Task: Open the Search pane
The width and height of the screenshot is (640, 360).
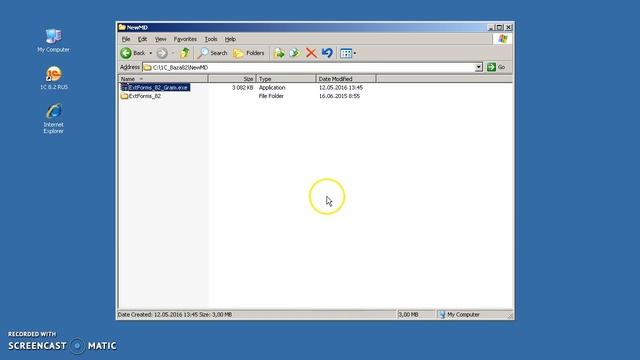Action: pyautogui.click(x=212, y=53)
